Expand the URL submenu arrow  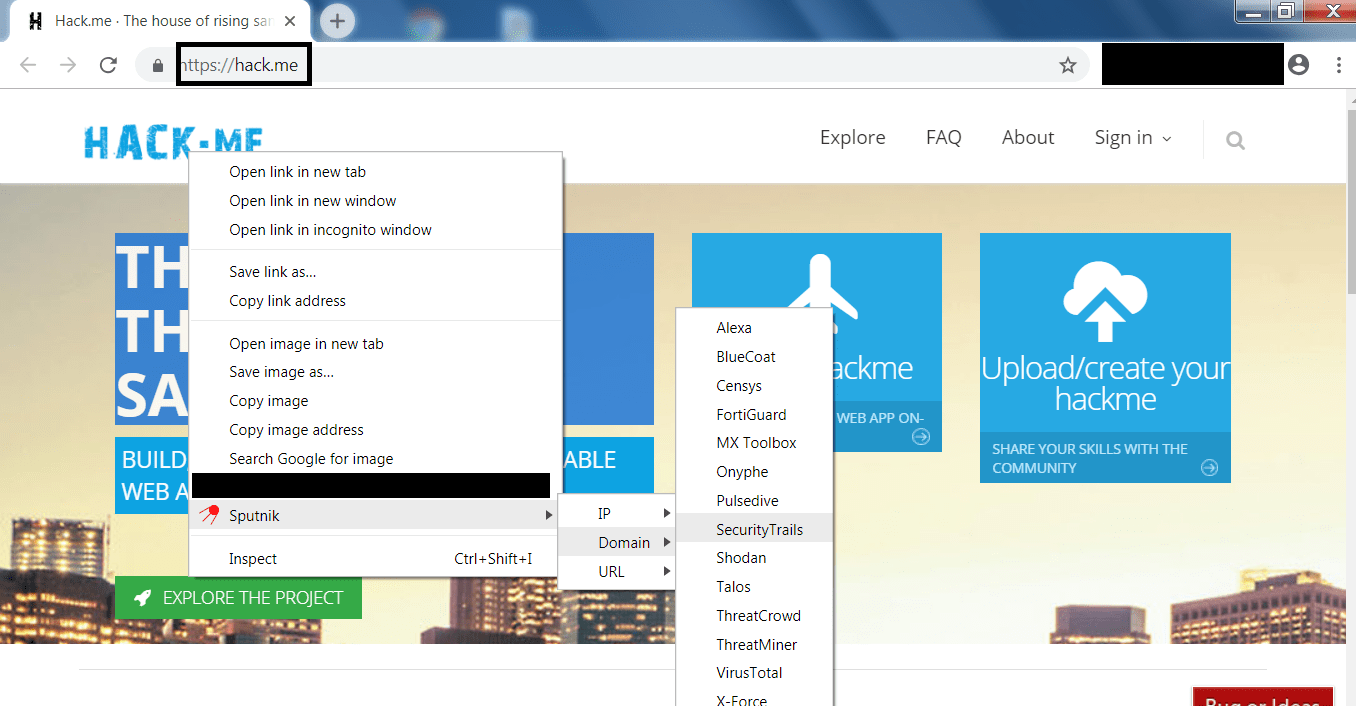[x=668, y=571]
